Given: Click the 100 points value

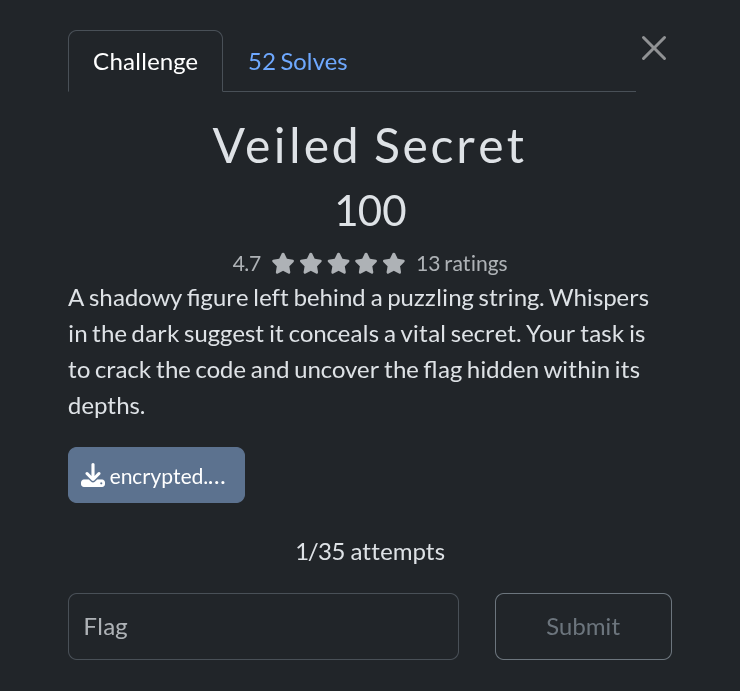Looking at the screenshot, I should [x=369, y=211].
